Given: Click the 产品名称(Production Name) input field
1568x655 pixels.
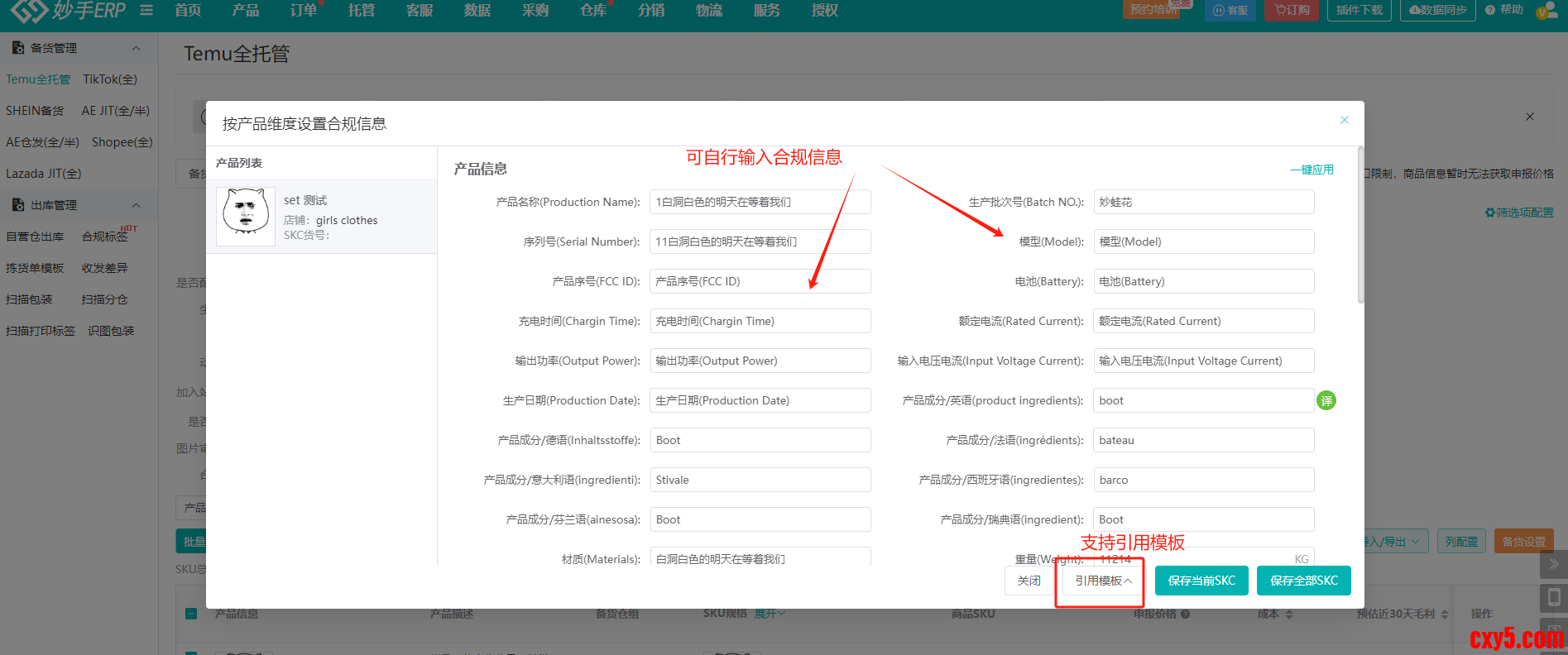Looking at the screenshot, I should pyautogui.click(x=760, y=202).
